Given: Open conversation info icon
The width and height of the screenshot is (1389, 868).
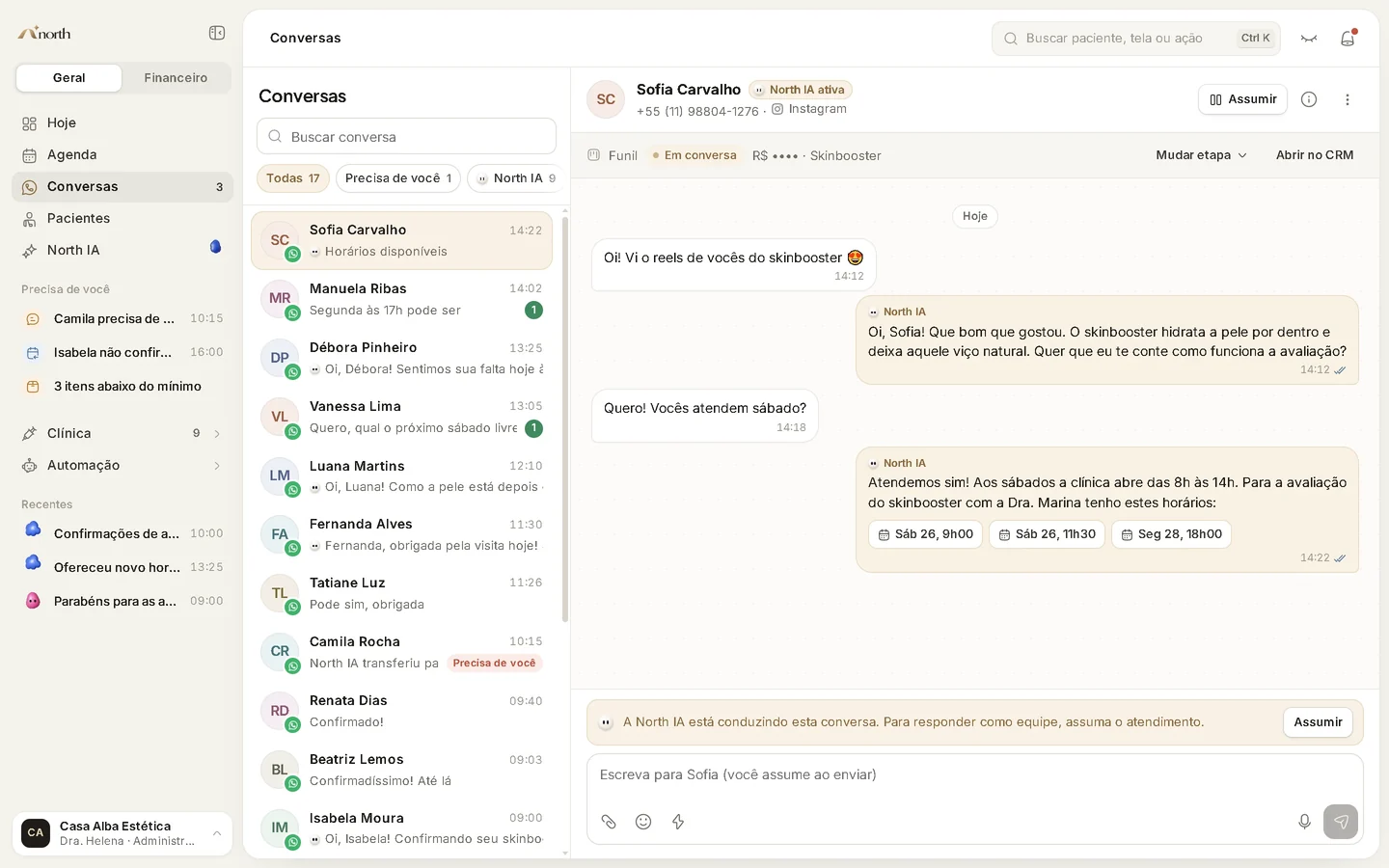Looking at the screenshot, I should (x=1309, y=99).
